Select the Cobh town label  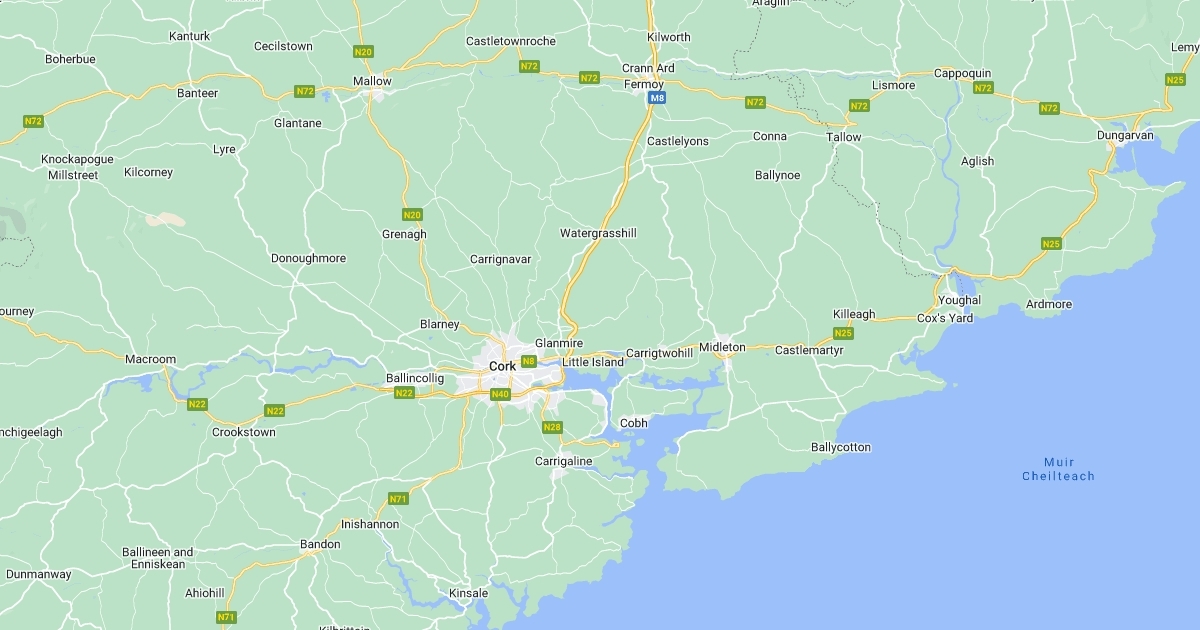click(634, 423)
